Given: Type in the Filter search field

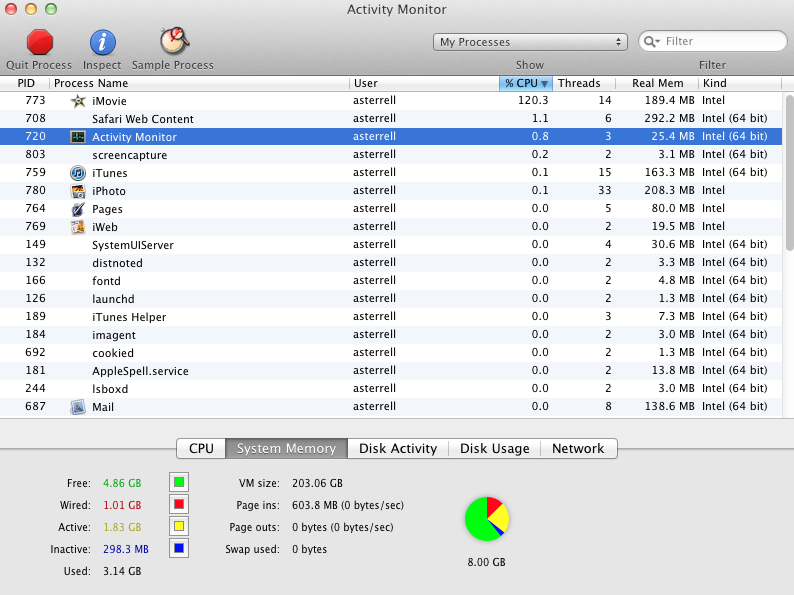Looking at the screenshot, I should [x=713, y=41].
